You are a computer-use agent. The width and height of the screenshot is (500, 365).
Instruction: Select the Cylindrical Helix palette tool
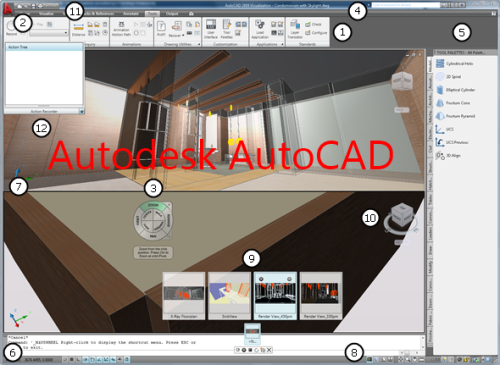tap(455, 63)
